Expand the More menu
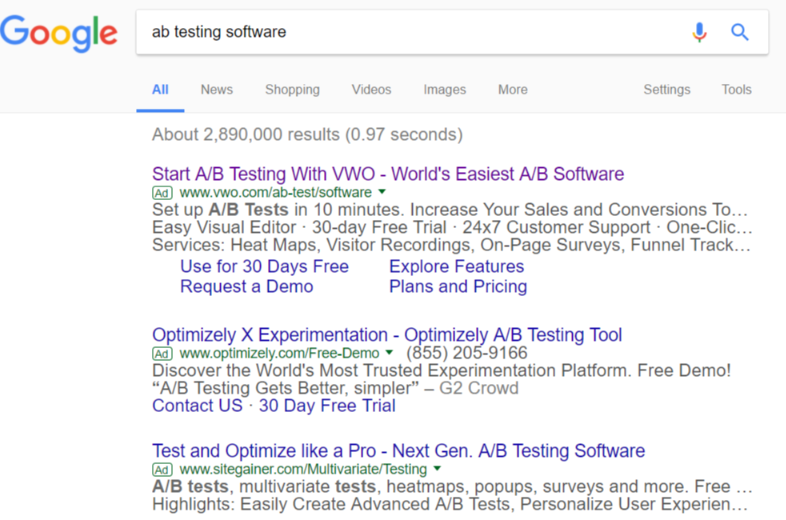Image resolution: width=786 pixels, height=520 pixels. coord(513,90)
